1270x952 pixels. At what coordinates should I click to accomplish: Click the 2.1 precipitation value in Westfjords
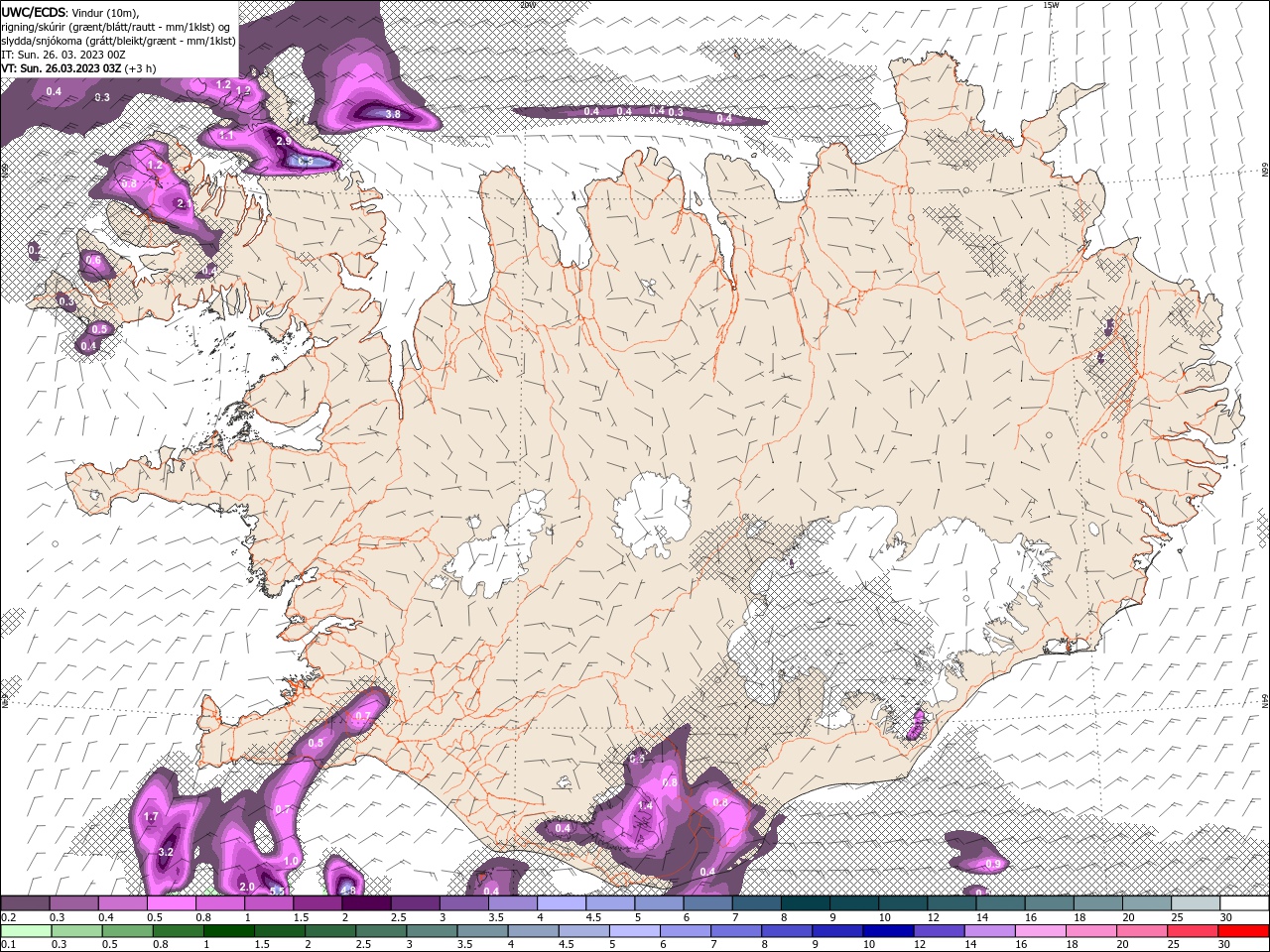tap(183, 203)
